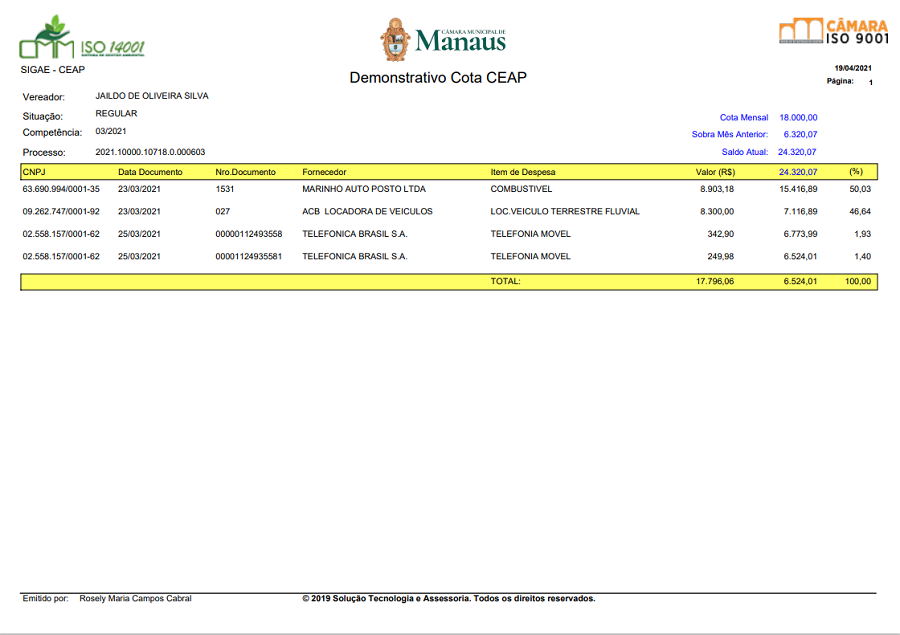
Task: Click the COMBUSTIVEL expense item
Action: click(x=521, y=189)
